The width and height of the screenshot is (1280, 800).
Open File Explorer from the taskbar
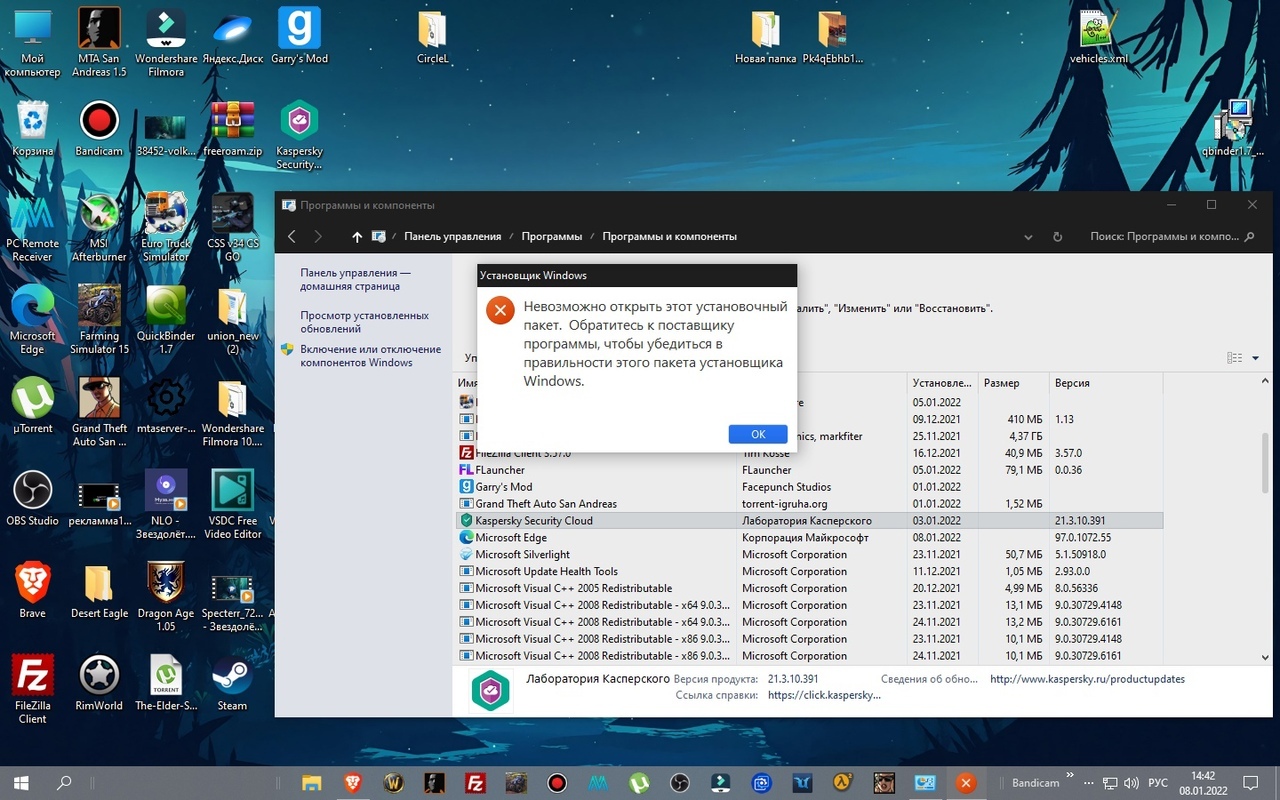pos(312,782)
